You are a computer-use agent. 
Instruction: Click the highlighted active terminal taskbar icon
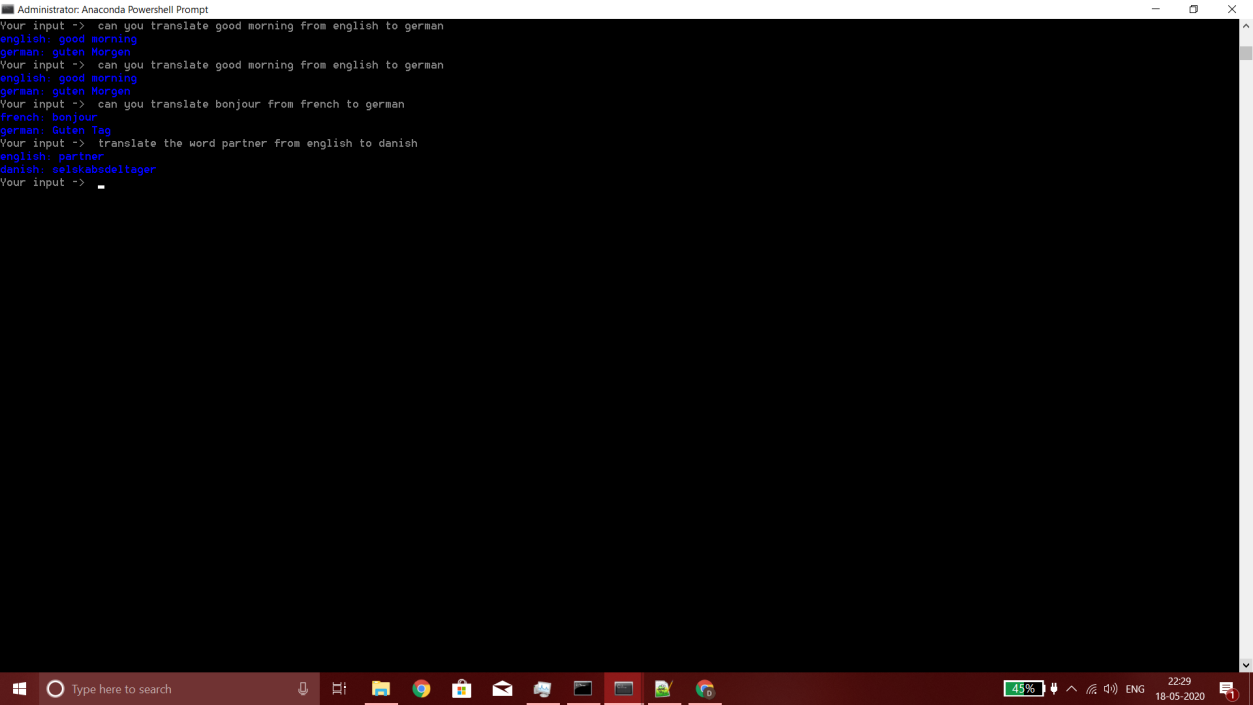point(623,689)
